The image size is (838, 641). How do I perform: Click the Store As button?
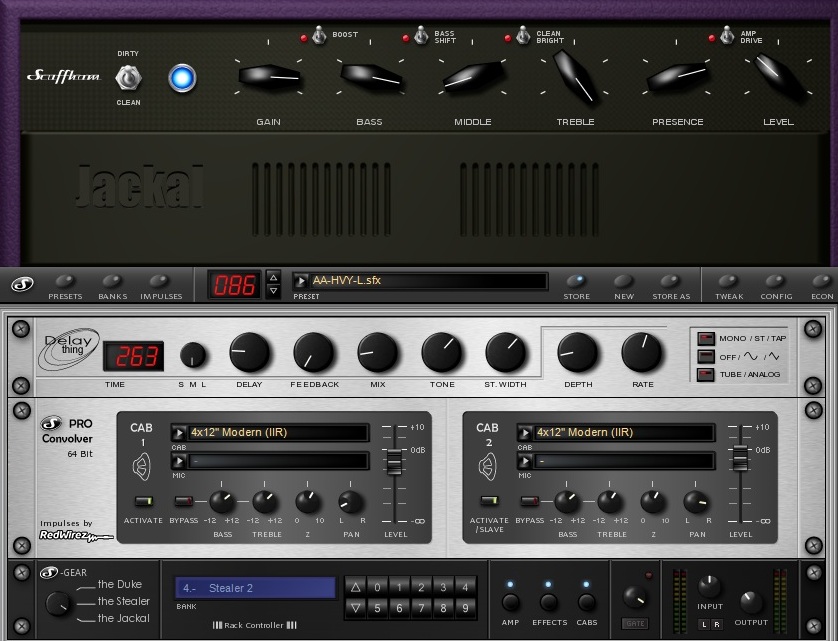click(671, 281)
